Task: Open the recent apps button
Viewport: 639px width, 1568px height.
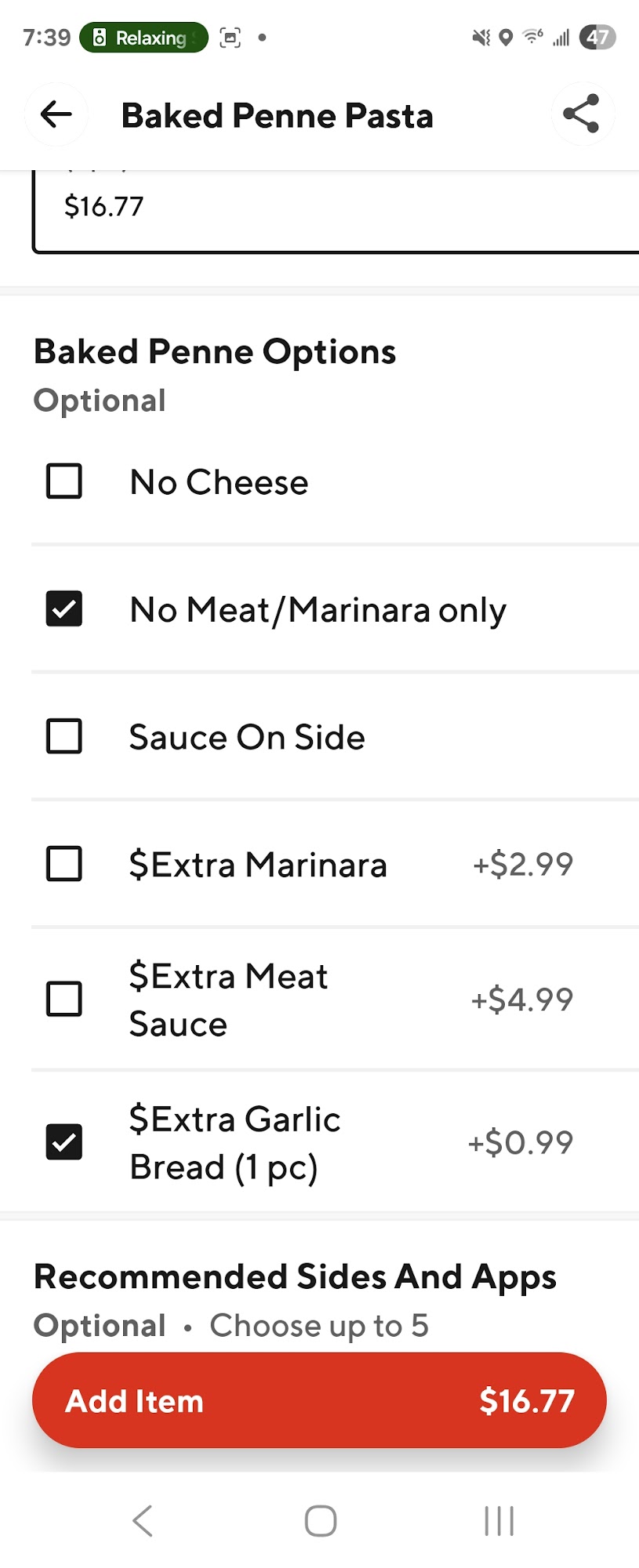Action: [499, 1521]
